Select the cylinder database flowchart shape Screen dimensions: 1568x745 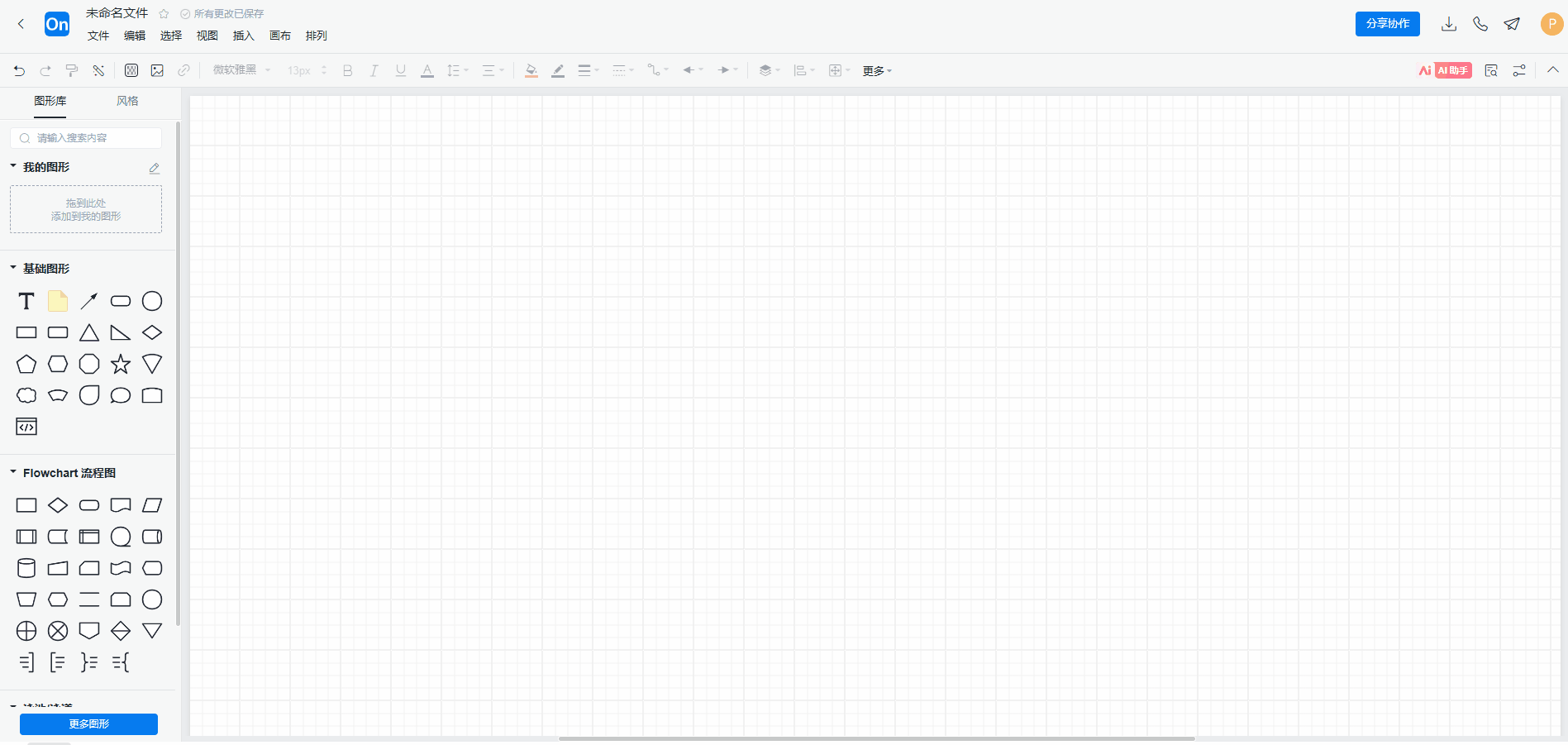[x=26, y=568]
